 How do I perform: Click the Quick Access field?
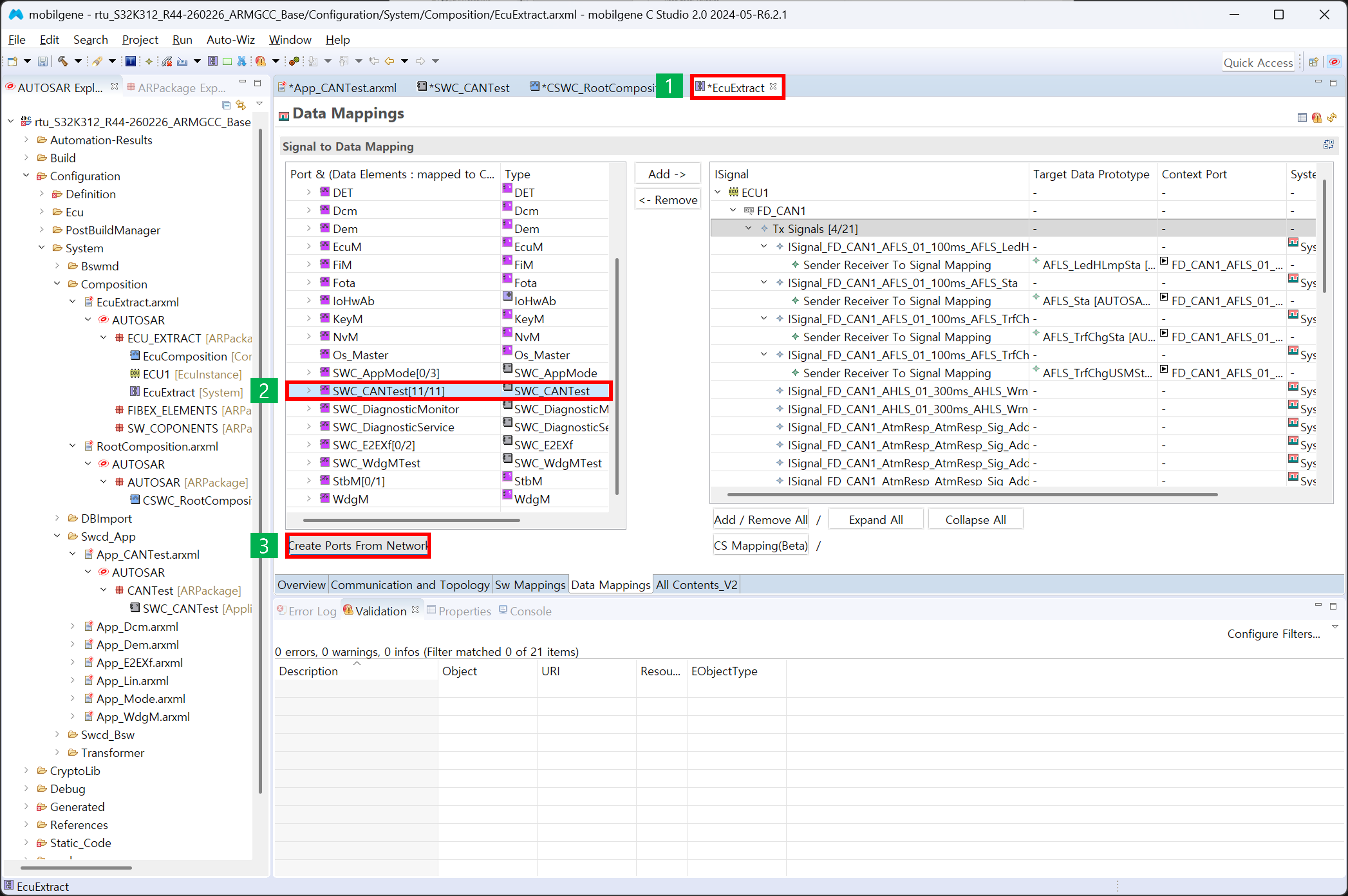coord(1258,62)
